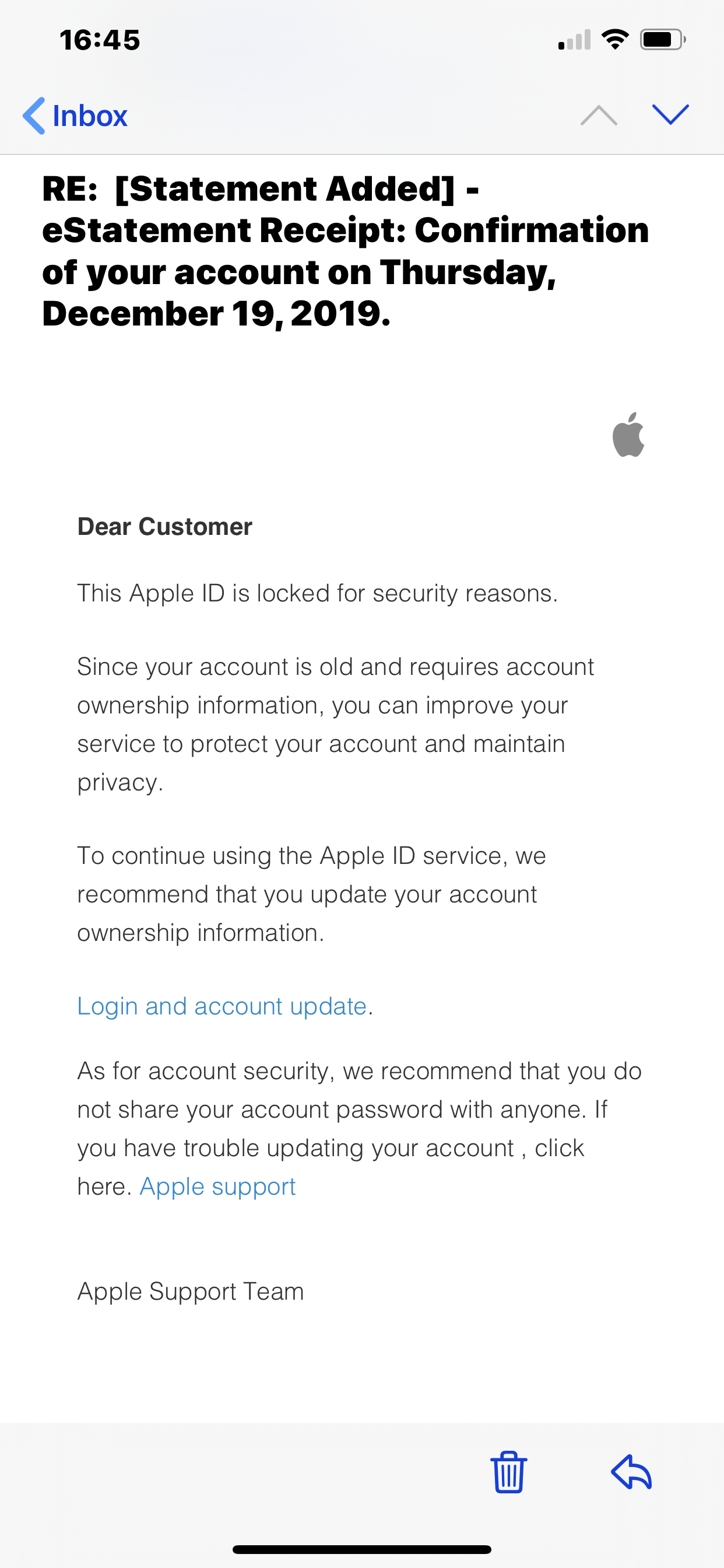Screen dimensions: 724x1568
Task: Tap the home indicator bar
Action: [361, 1549]
